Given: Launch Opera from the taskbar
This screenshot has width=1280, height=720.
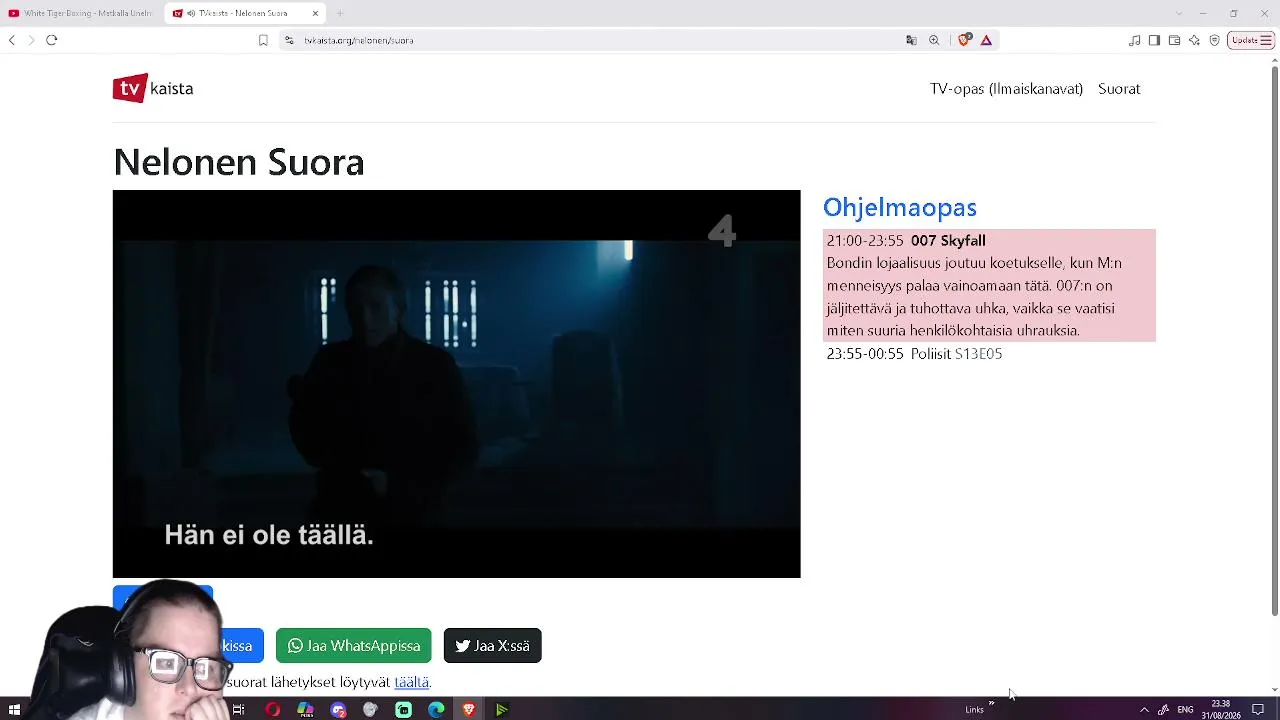Looking at the screenshot, I should pyautogui.click(x=272, y=710).
